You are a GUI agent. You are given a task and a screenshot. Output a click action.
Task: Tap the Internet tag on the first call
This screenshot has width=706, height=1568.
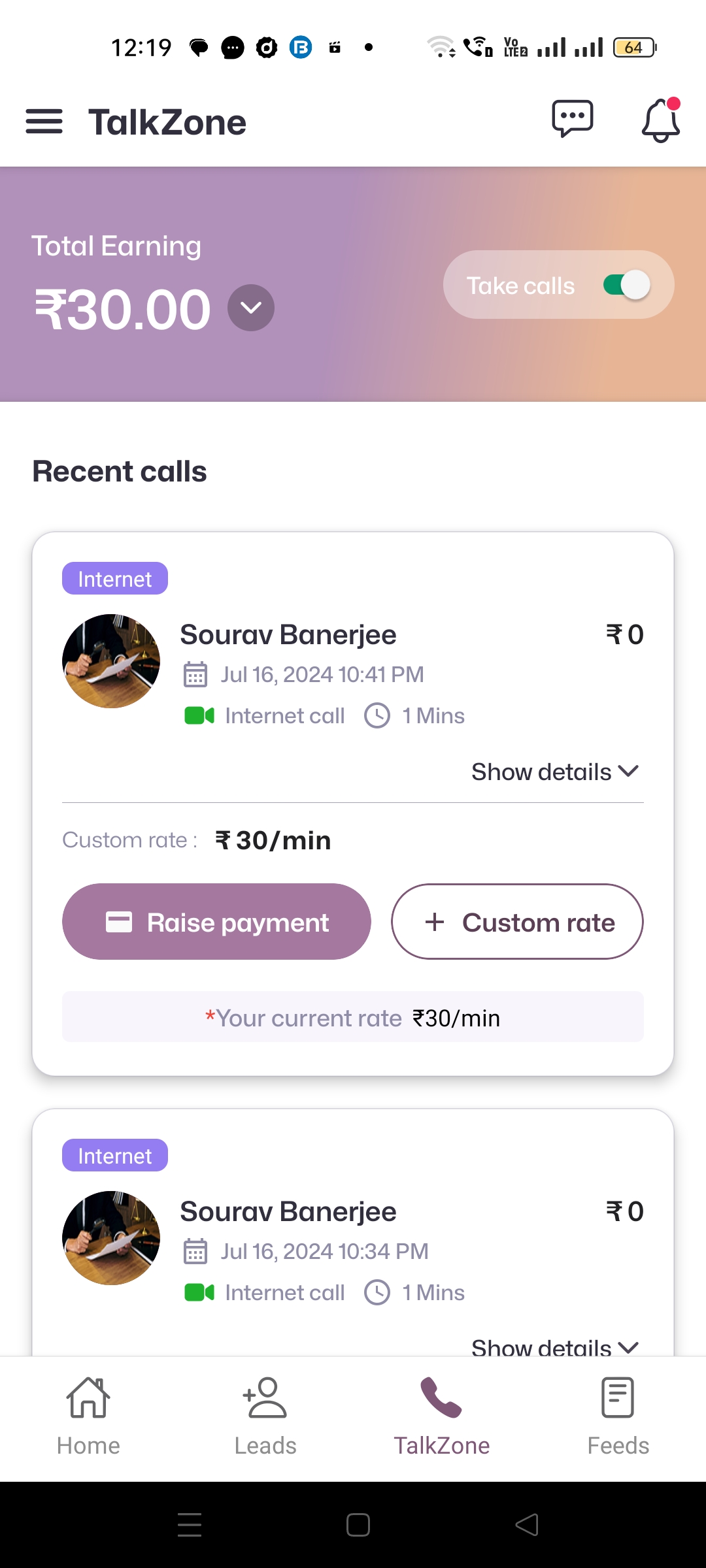coord(115,579)
